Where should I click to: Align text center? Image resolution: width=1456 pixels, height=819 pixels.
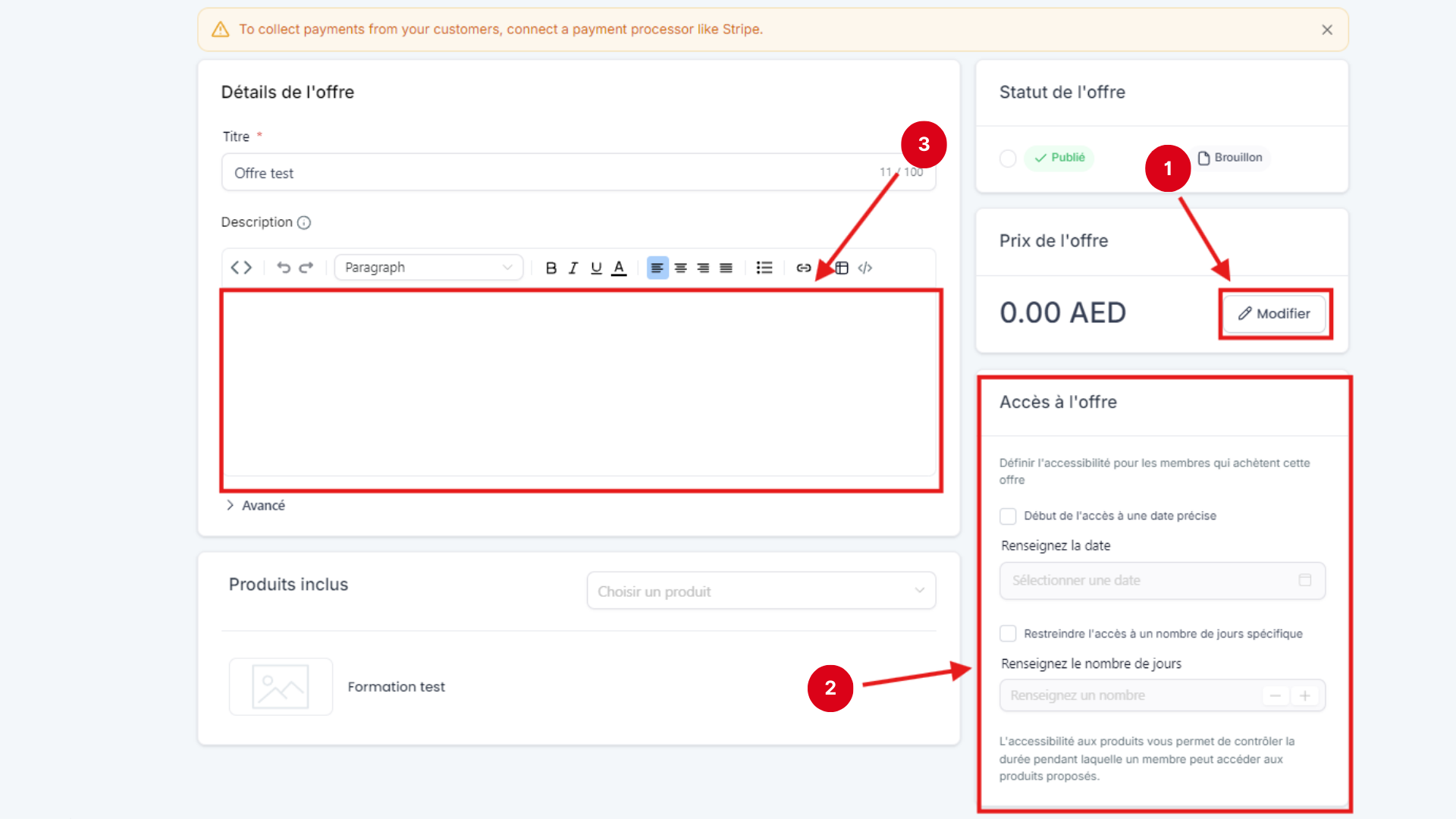681,268
